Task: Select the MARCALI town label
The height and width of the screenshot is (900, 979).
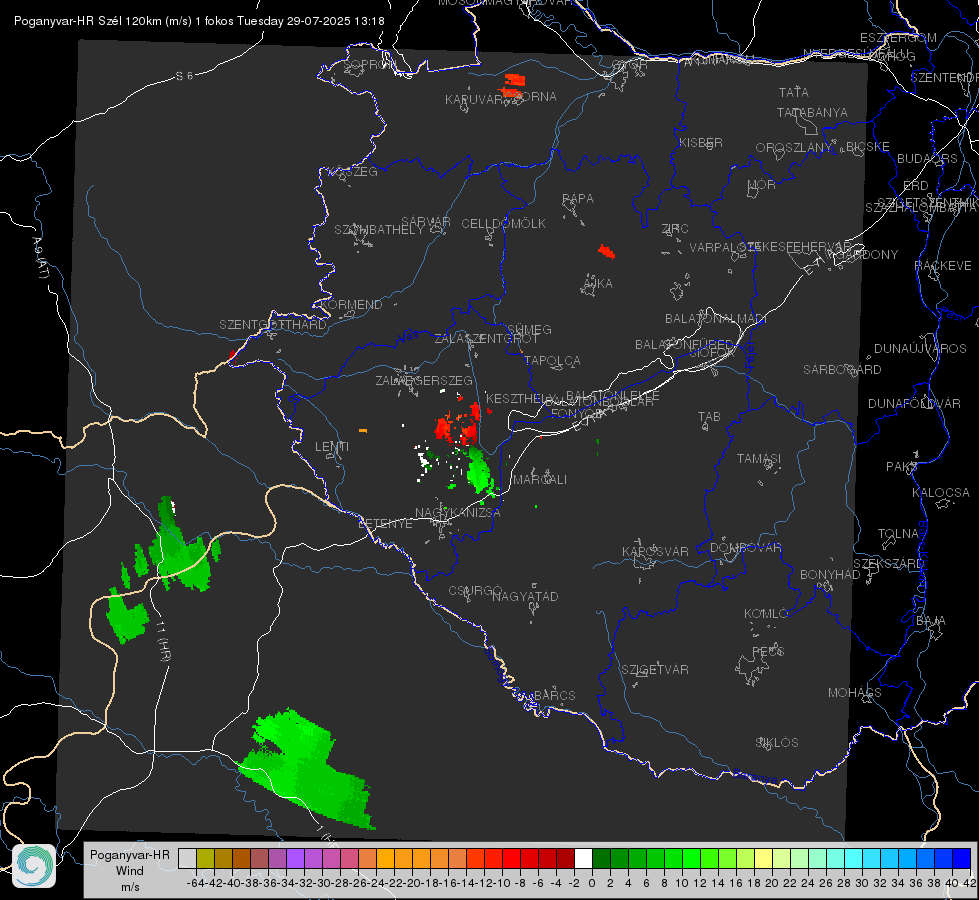Action: [539, 480]
